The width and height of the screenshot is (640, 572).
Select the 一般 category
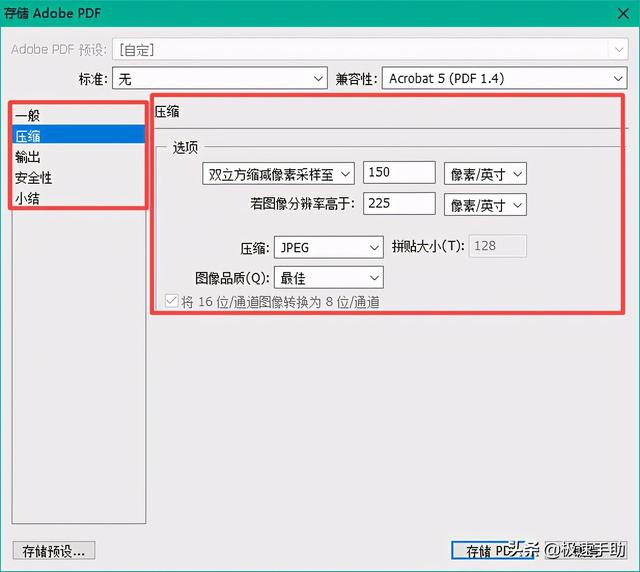tap(78, 116)
